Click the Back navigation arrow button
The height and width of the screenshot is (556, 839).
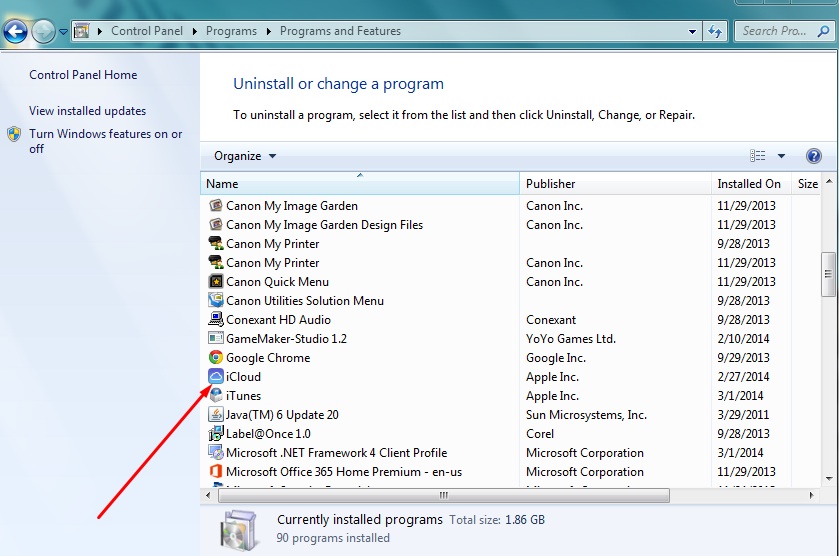tap(16, 32)
